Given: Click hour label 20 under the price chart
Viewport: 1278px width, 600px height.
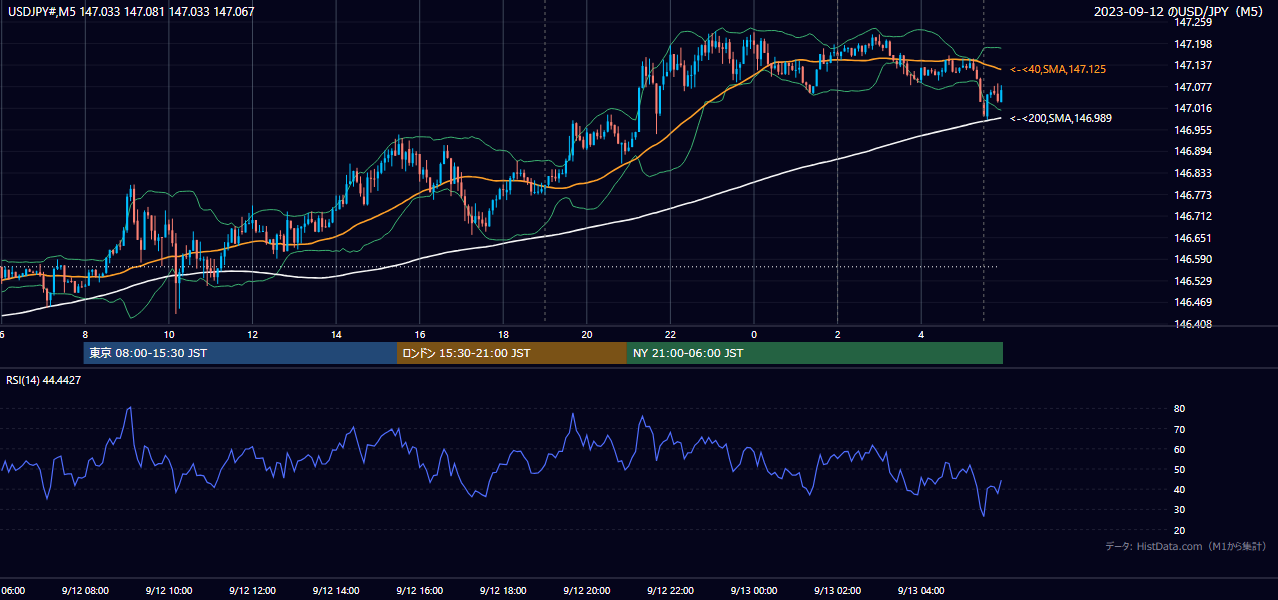Looking at the screenshot, I should [586, 334].
